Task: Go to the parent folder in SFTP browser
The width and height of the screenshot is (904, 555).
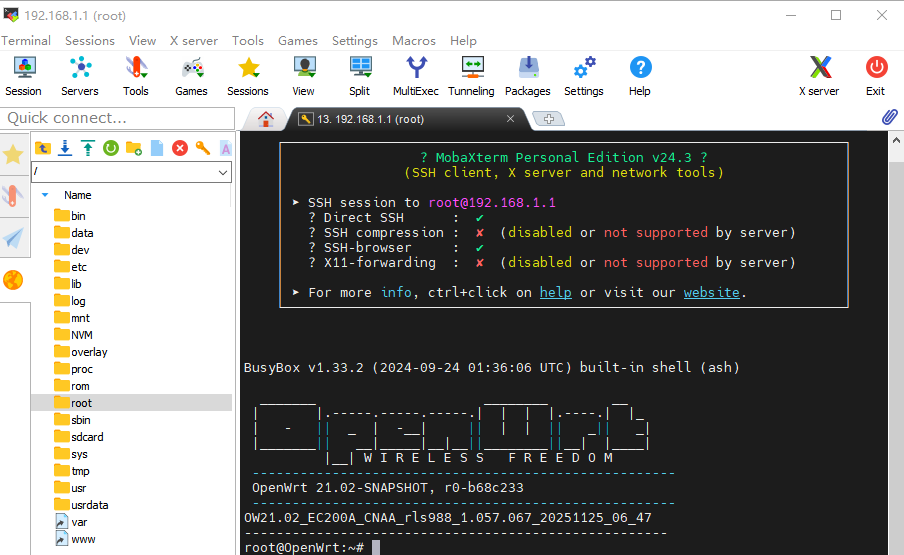Action: (43, 148)
